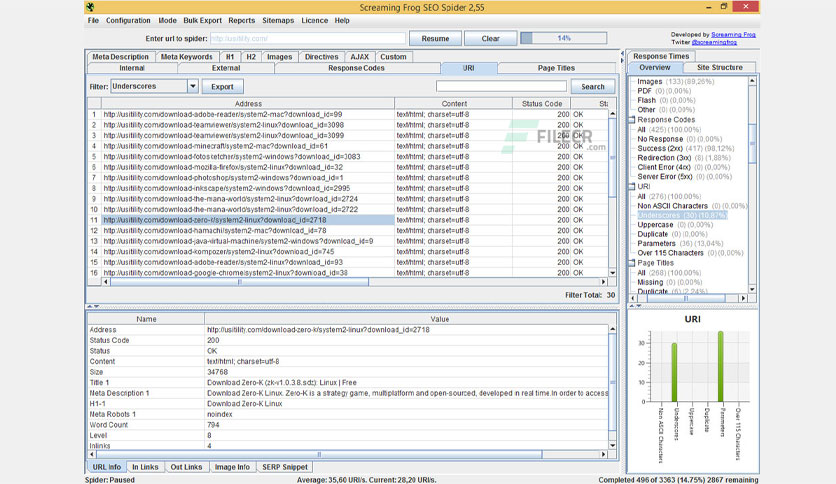Open the Reports menu

click(242, 20)
